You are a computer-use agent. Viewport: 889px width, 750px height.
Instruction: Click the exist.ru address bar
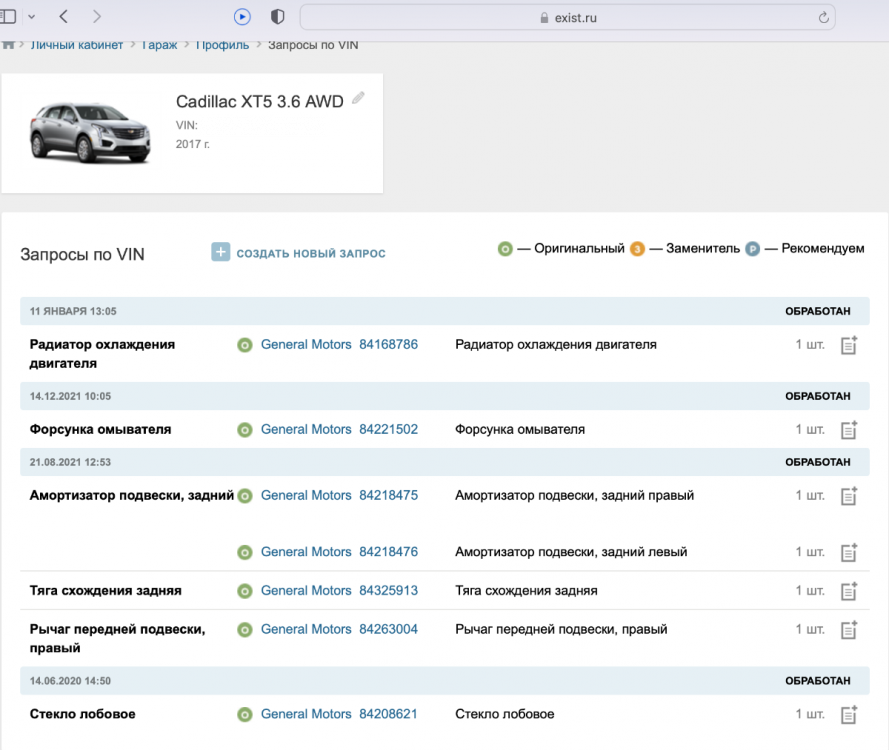tap(567, 17)
